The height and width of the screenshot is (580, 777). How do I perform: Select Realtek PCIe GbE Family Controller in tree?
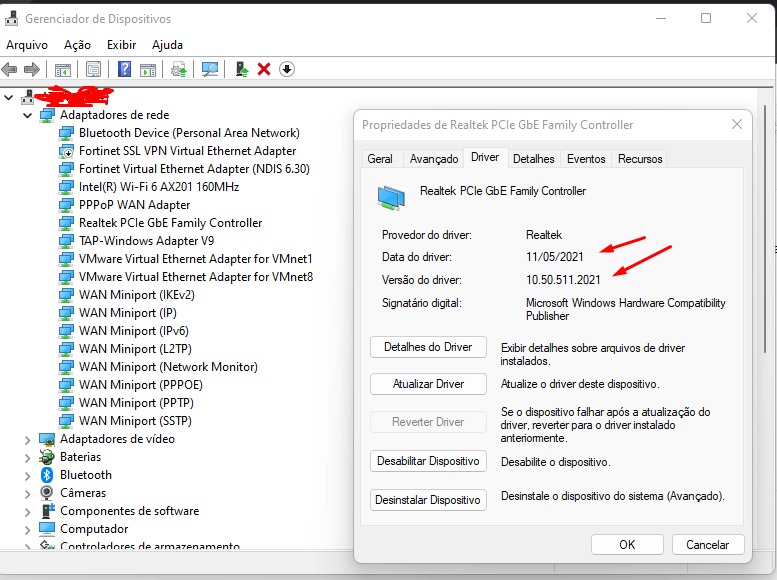pos(170,223)
